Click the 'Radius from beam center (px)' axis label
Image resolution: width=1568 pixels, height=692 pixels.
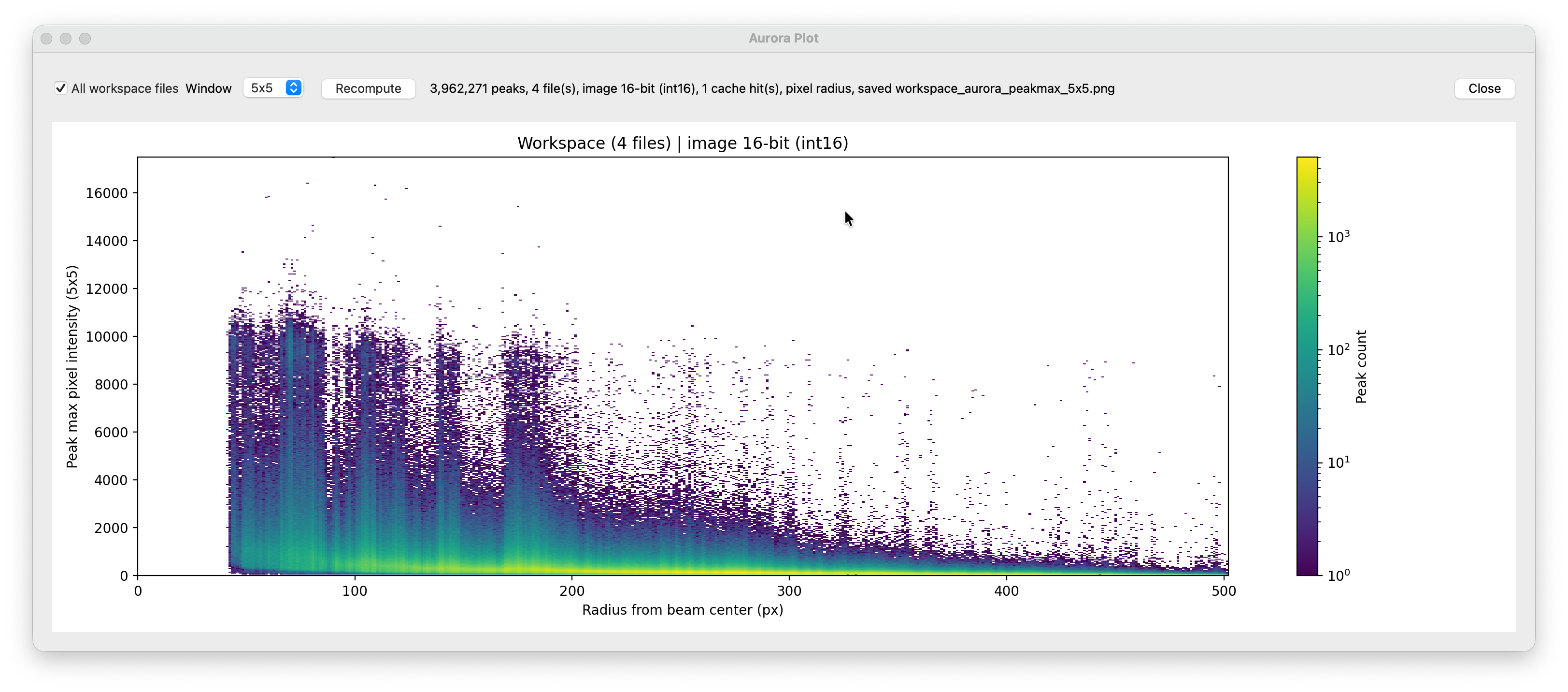click(683, 610)
